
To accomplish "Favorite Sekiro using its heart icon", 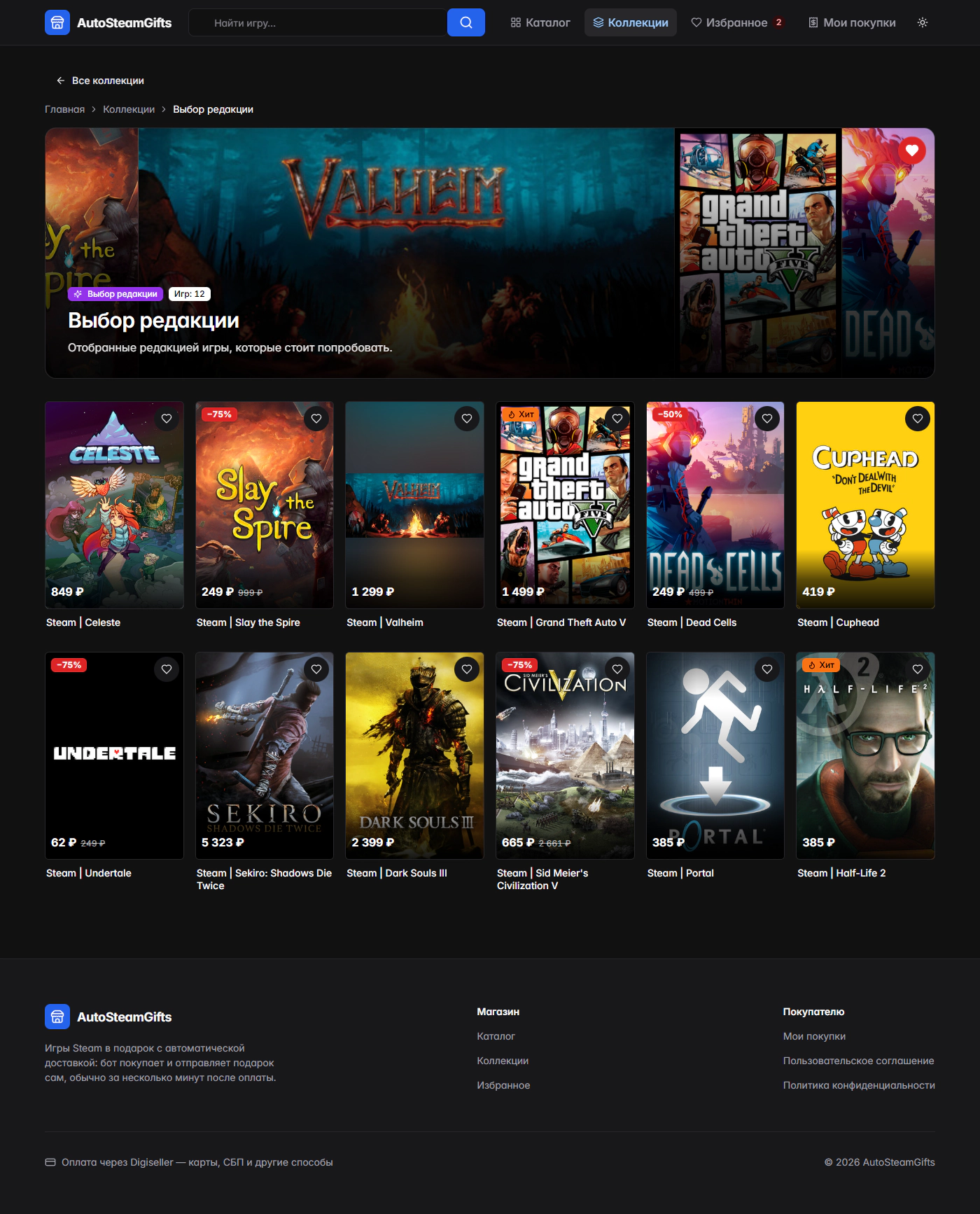I will click(x=316, y=669).
